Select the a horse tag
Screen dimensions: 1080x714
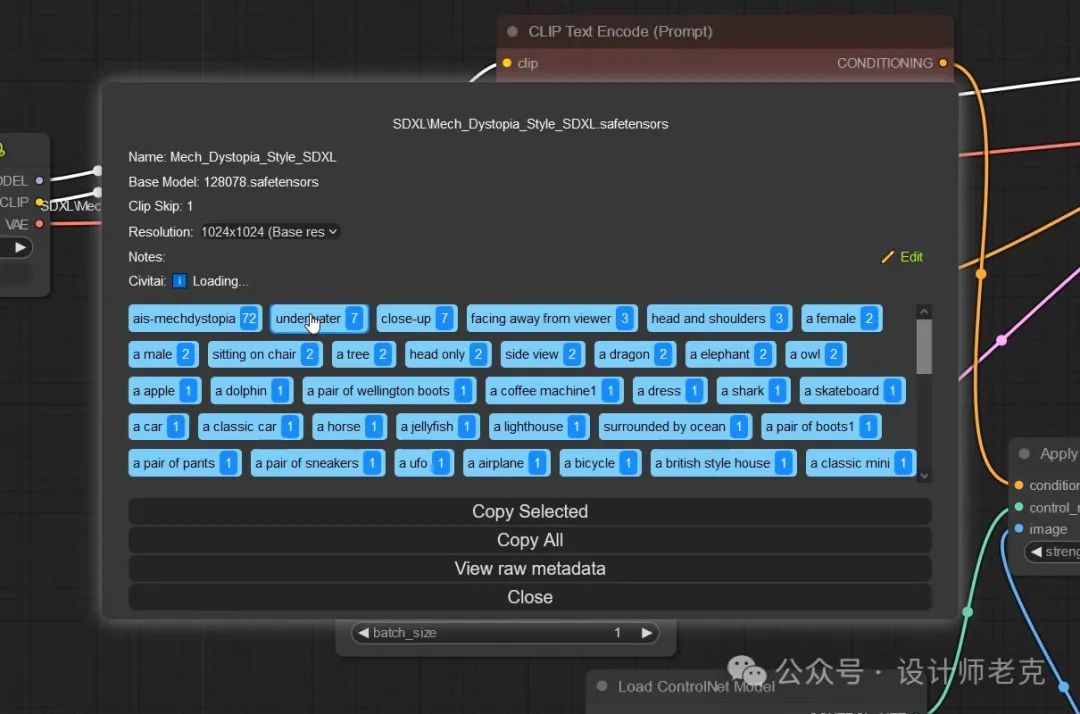pyautogui.click(x=349, y=426)
